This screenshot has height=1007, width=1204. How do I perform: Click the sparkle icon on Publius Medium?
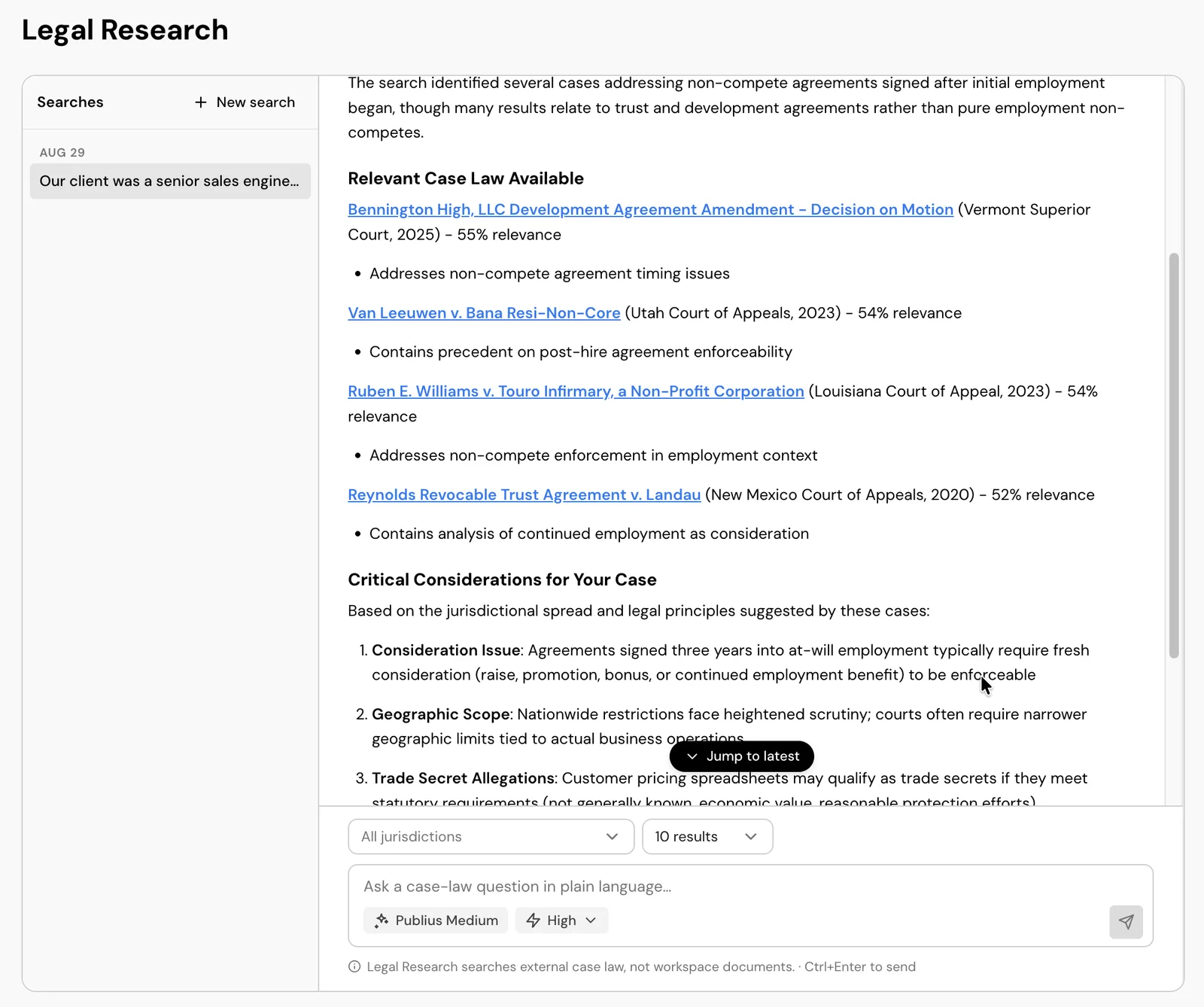[x=382, y=920]
